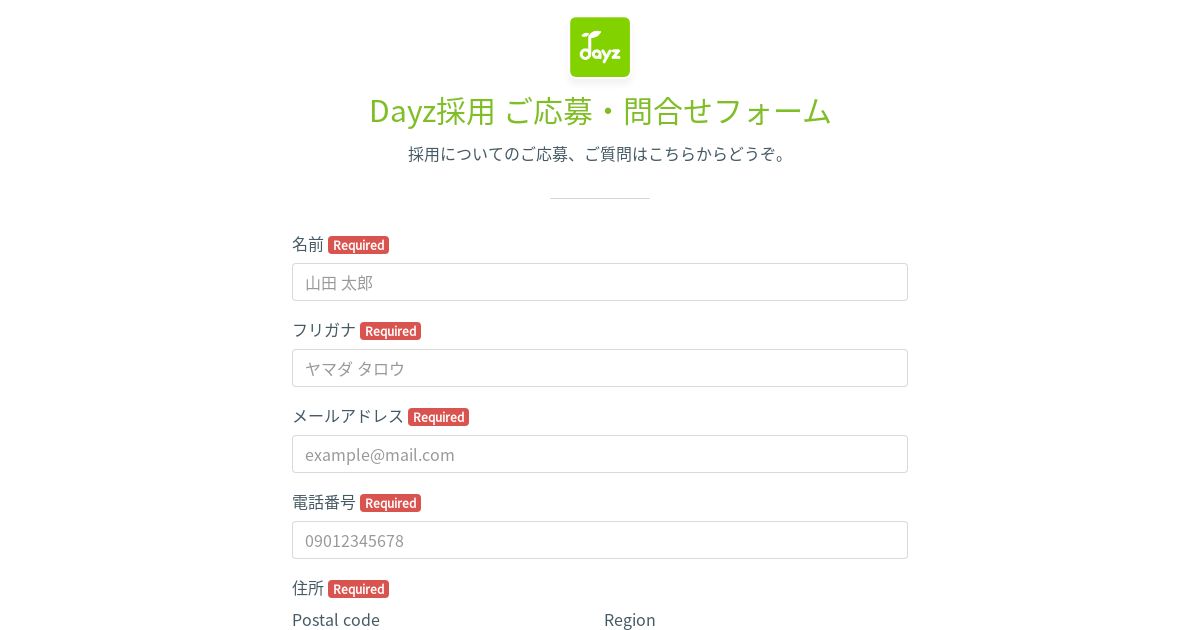Image resolution: width=1200 pixels, height=630 pixels.
Task: Click the Required badge beside 電話番号
Action: click(390, 503)
